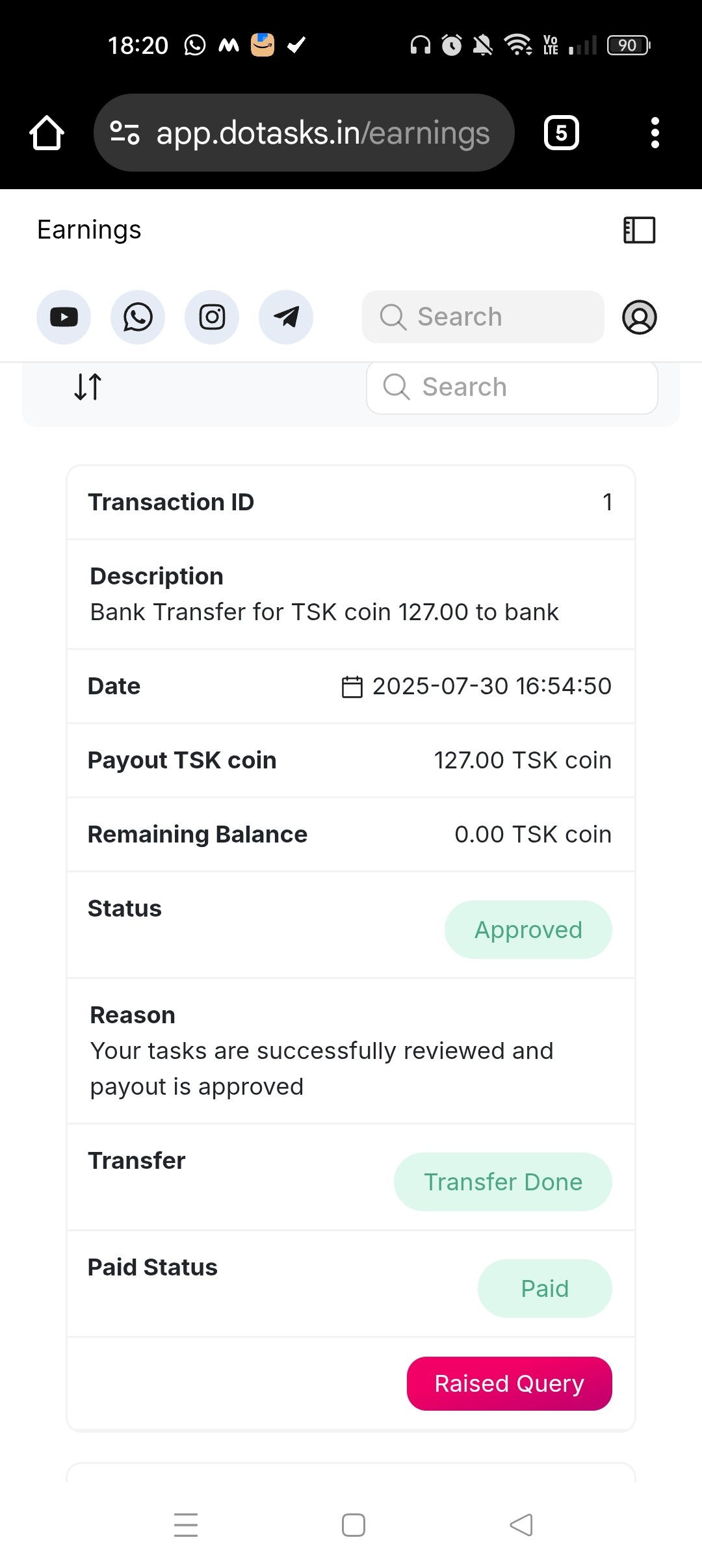Click the Approved status badge

click(x=528, y=930)
